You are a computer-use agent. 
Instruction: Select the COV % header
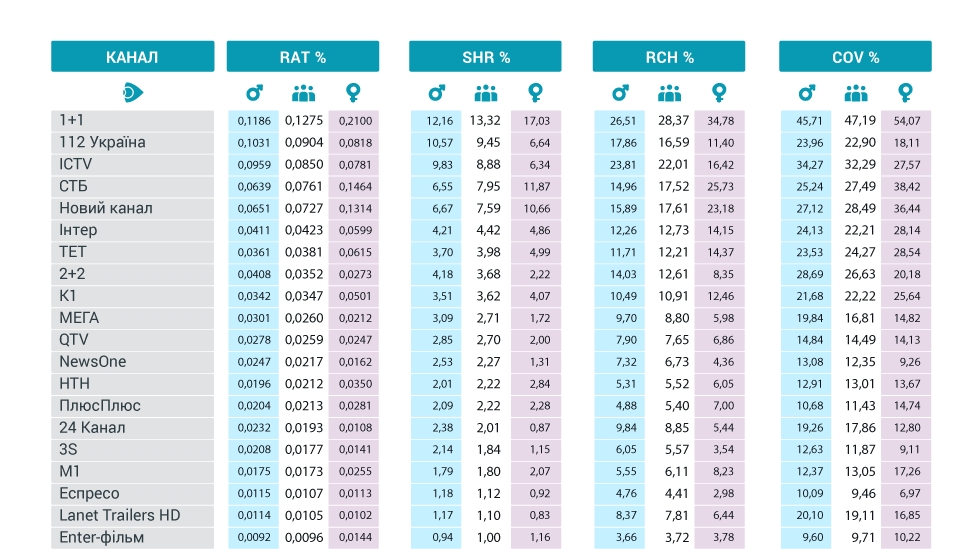(x=855, y=57)
